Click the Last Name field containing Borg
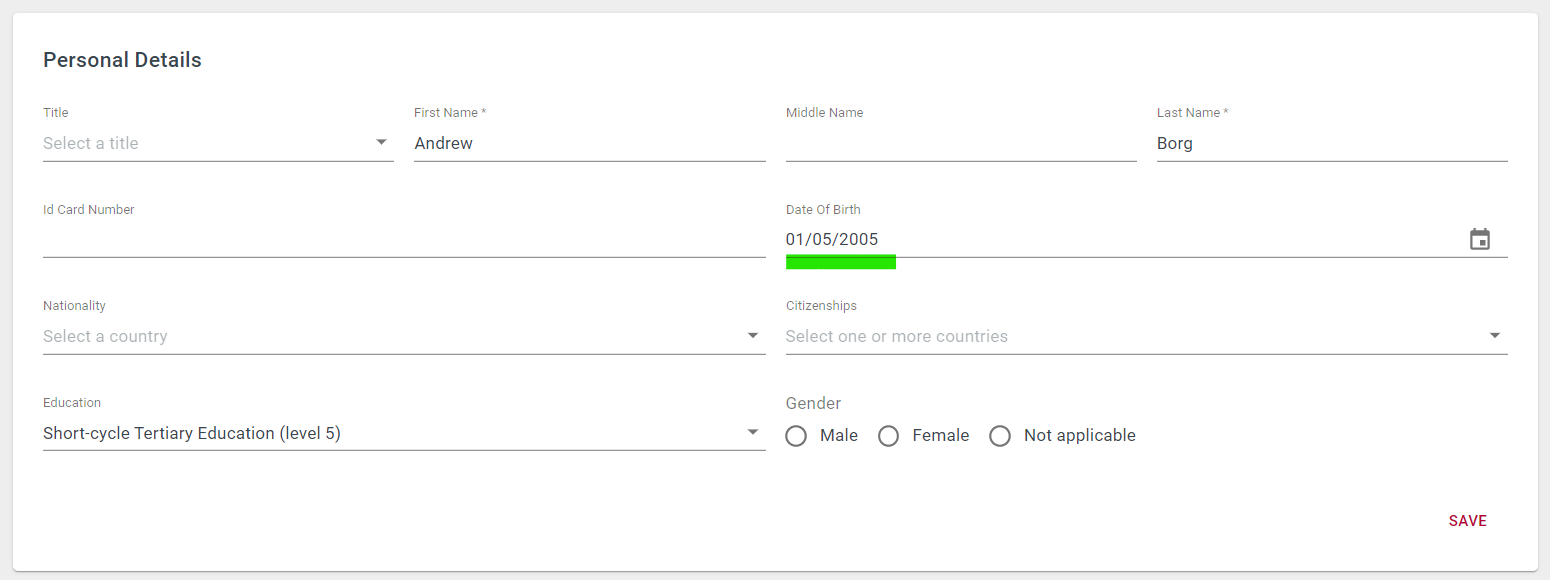1550x580 pixels. [x=1332, y=143]
